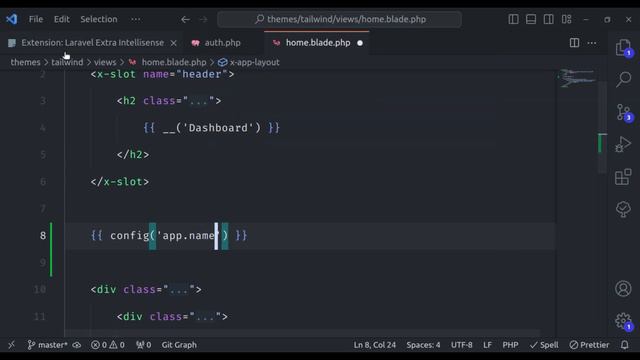640x360 pixels.
Task: Switch to Laravel Extra Intellisense extension tab
Action: 92,42
